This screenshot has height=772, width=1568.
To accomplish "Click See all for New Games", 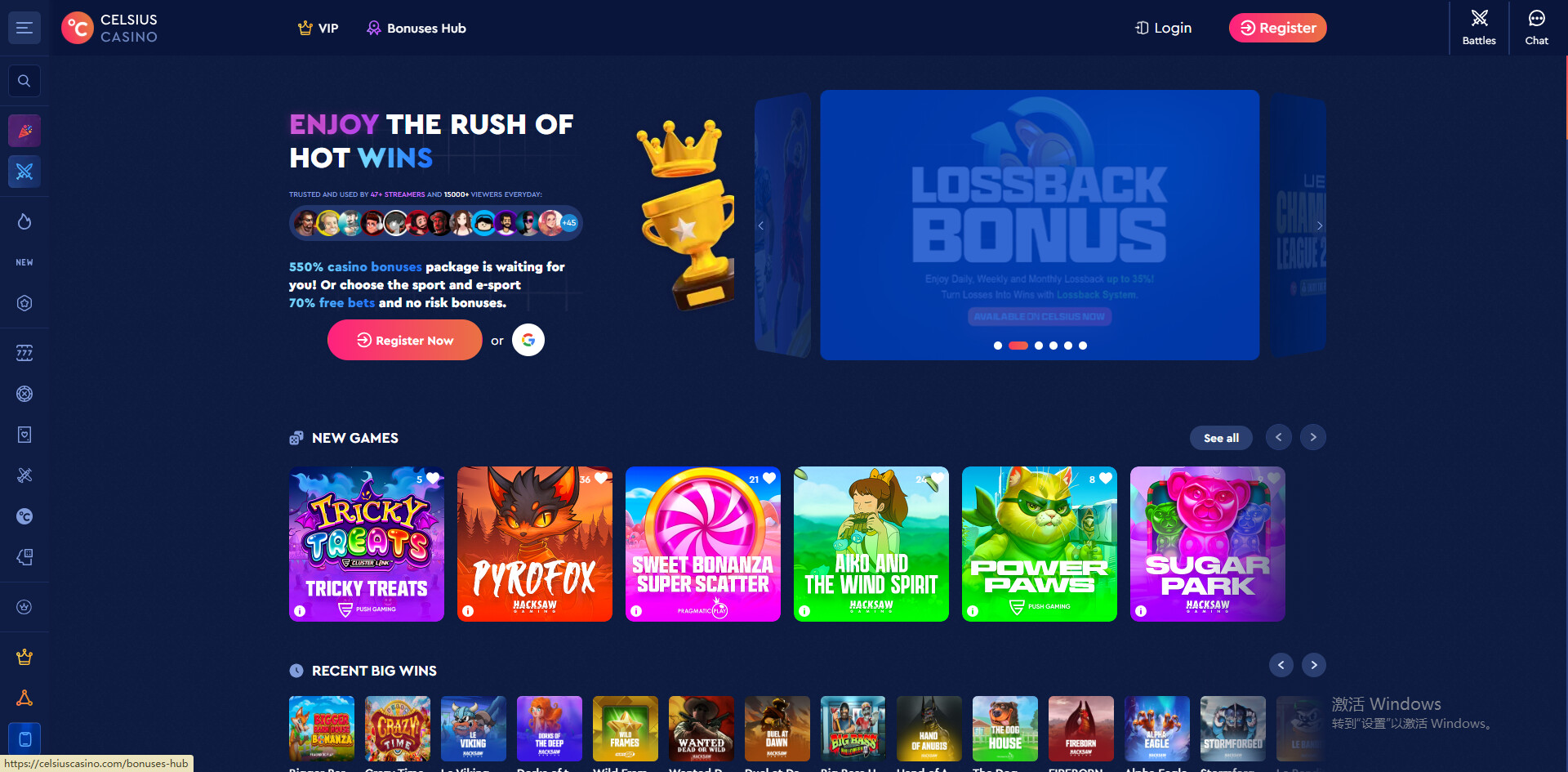I will [x=1221, y=438].
